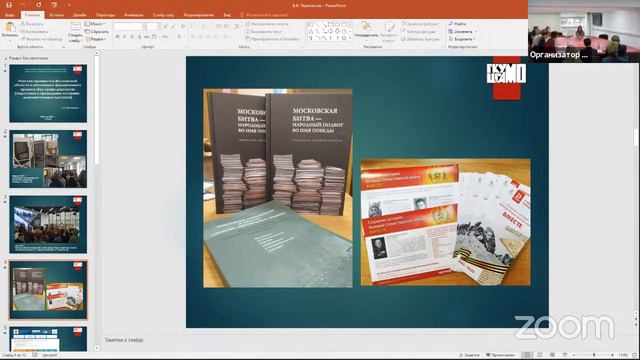Click the slide panel vertical scrollbar
Viewport: 640px width, 360px height.
point(97,110)
